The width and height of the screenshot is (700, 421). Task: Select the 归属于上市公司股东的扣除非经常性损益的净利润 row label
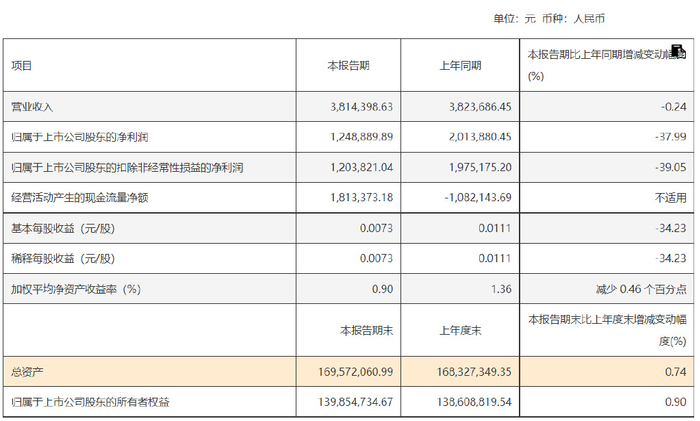pos(127,167)
